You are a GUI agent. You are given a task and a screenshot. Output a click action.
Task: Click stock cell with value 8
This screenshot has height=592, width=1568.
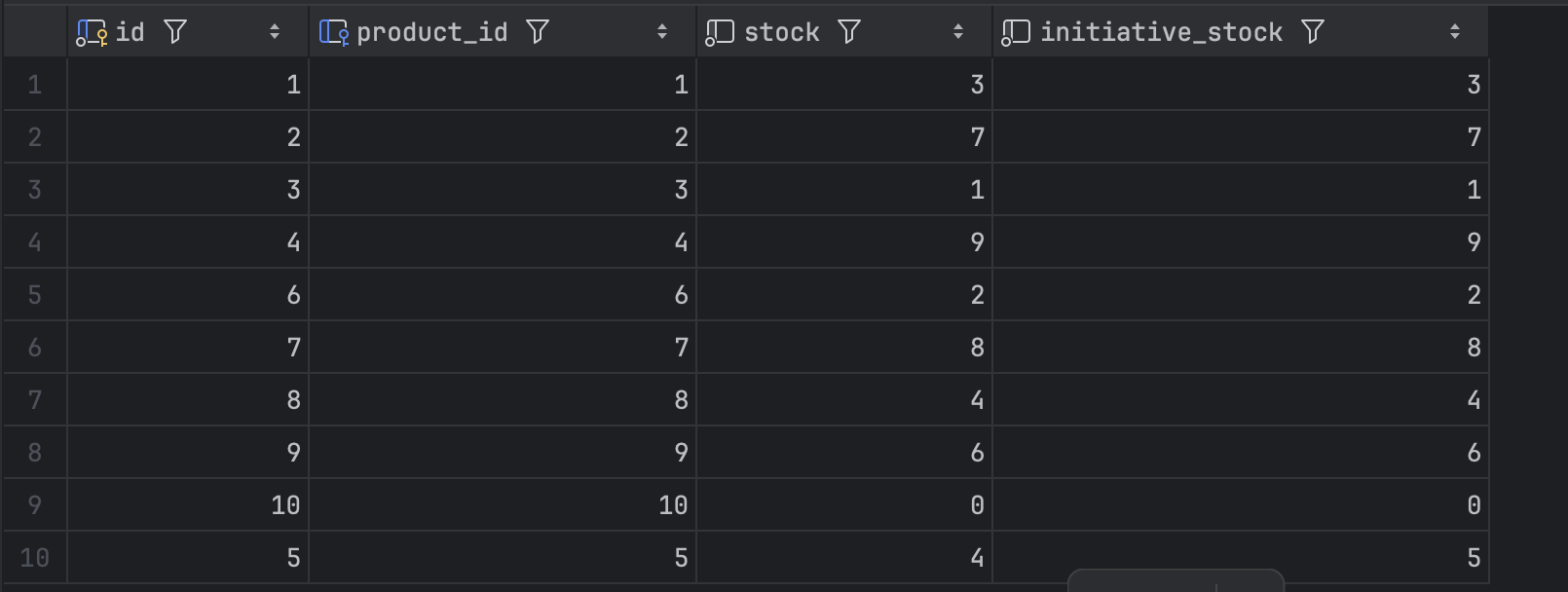click(x=844, y=348)
